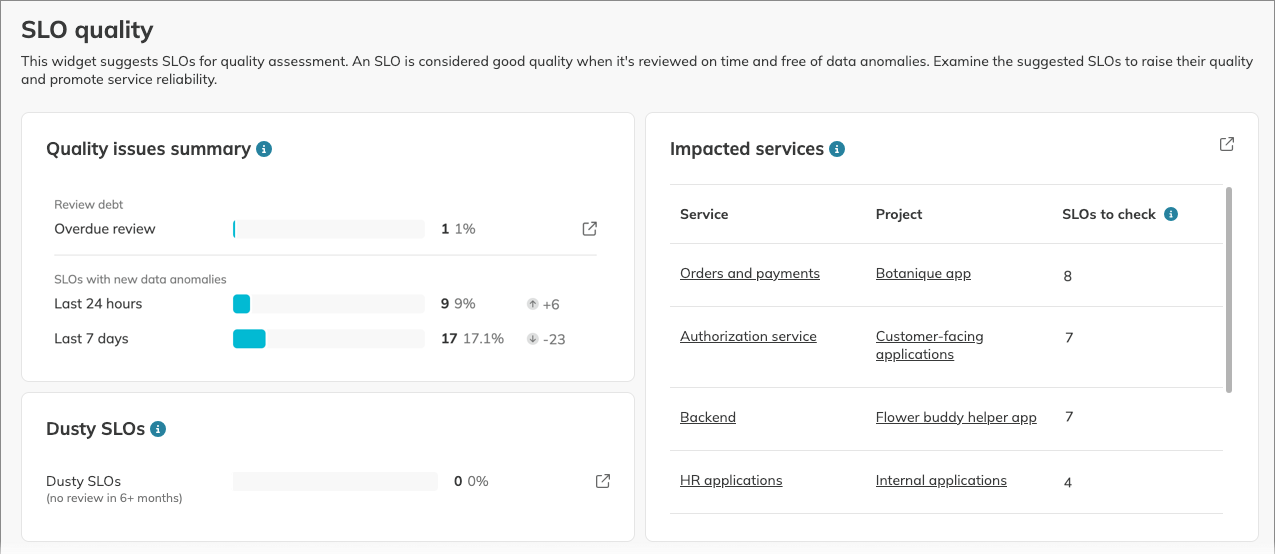Click info icon next to Dusty SLOs
The image size is (1275, 554).
158,429
